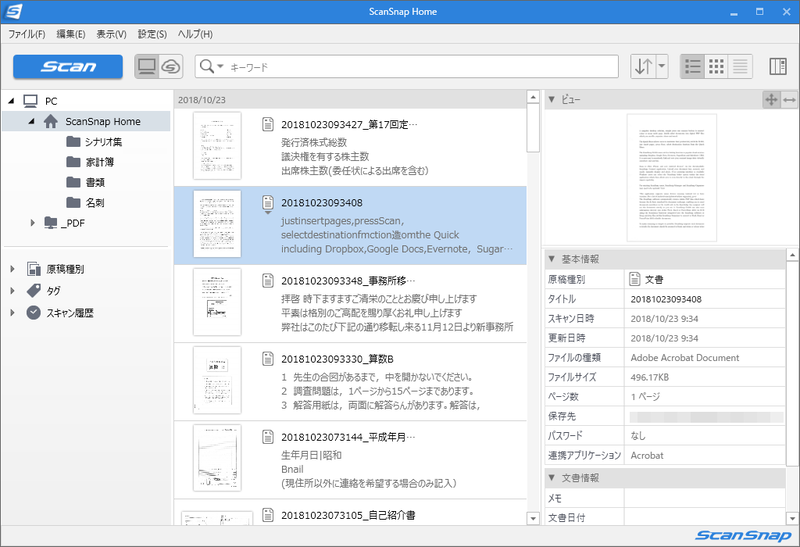Click document icon beside 20181023093330_算数B
This screenshot has height=547, width=800.
(268, 359)
